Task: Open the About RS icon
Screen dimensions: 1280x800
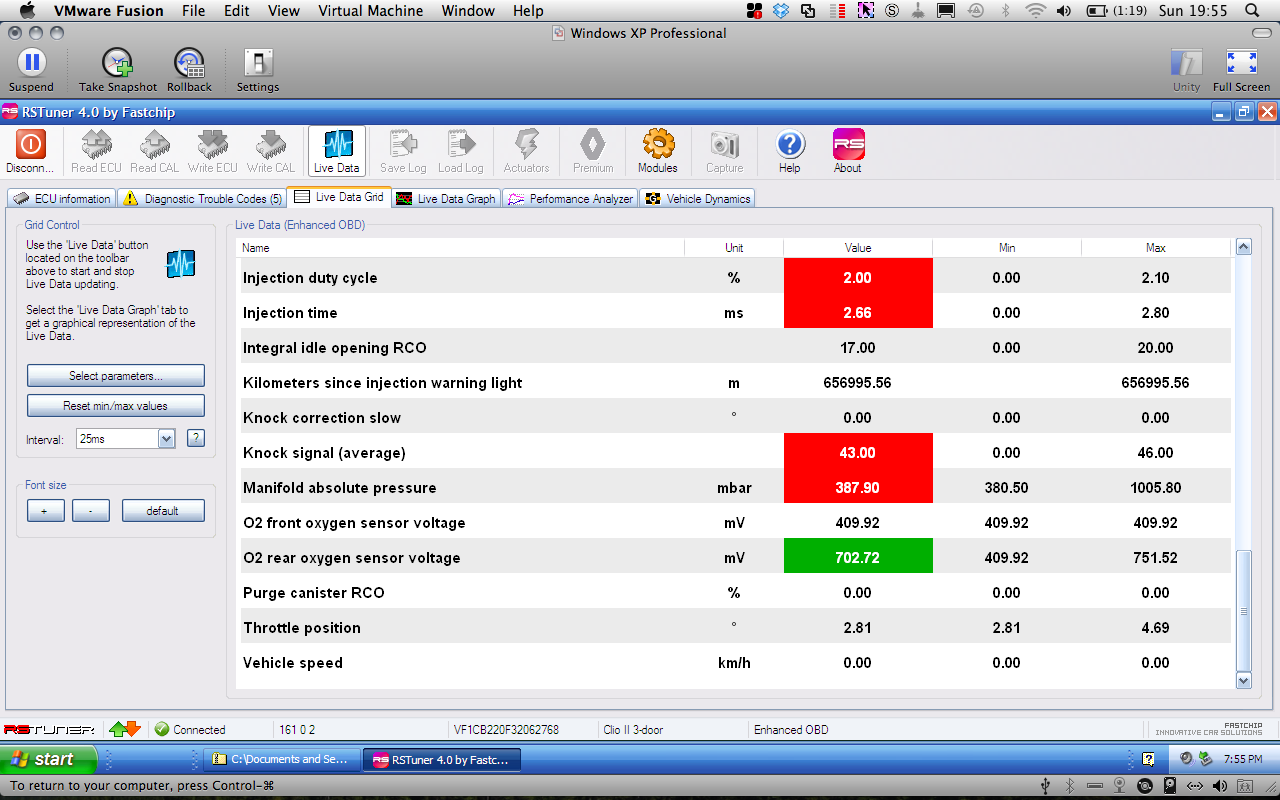Action: 848,145
